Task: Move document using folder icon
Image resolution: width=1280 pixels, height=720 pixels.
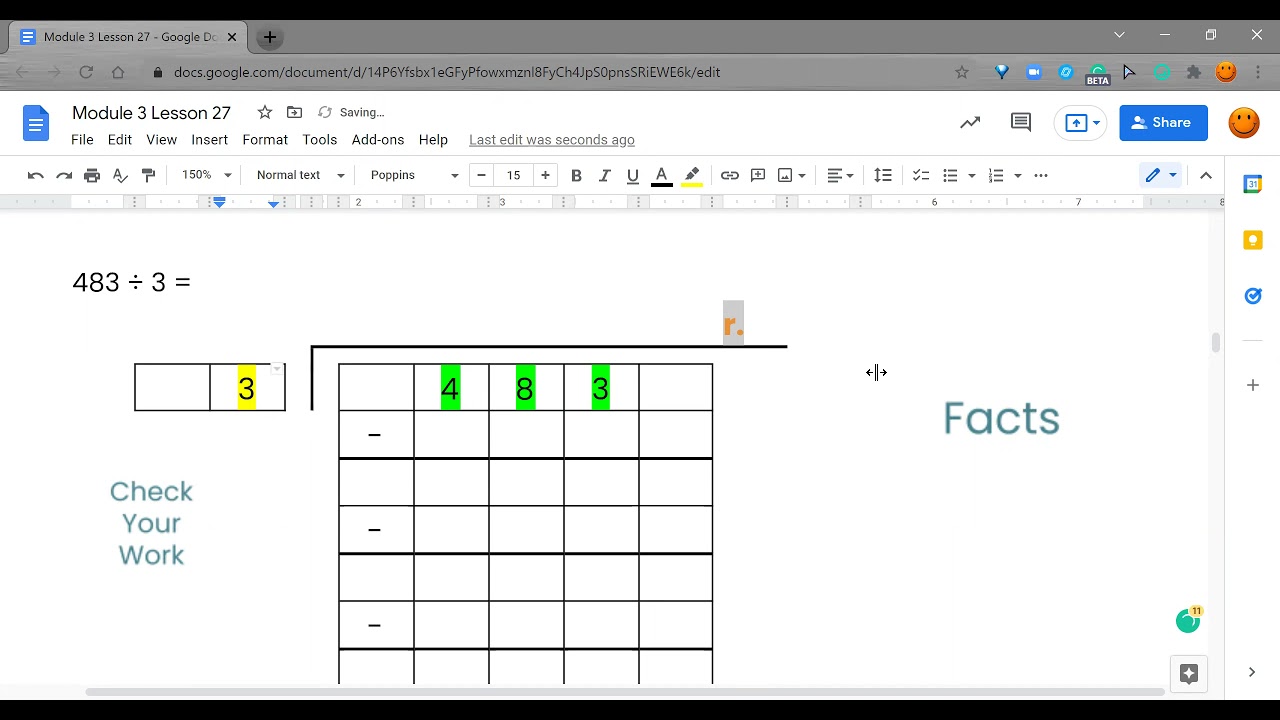Action: click(294, 112)
